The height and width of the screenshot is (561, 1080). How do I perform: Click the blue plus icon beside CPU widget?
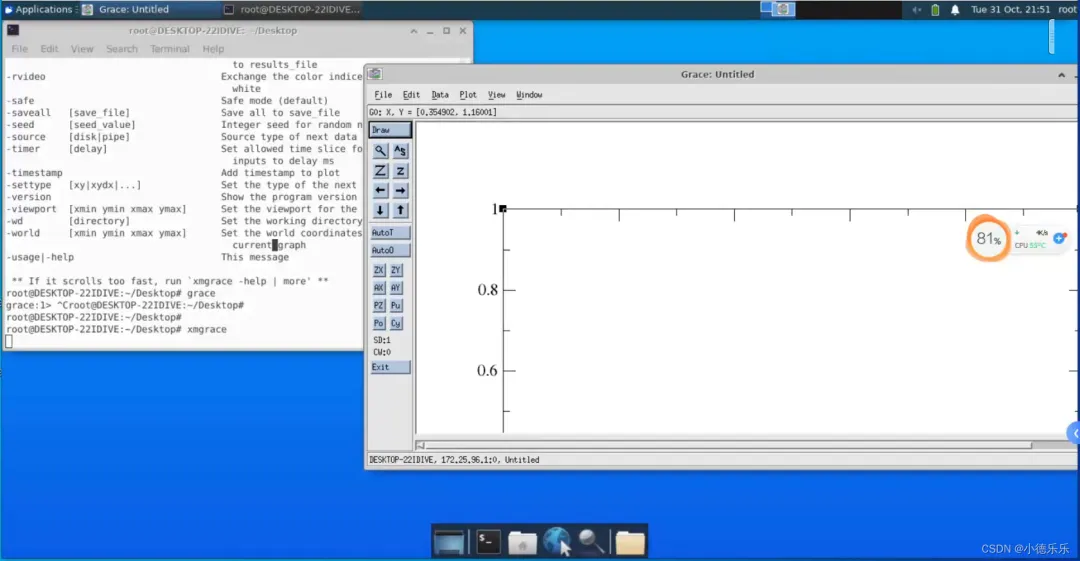point(1059,238)
